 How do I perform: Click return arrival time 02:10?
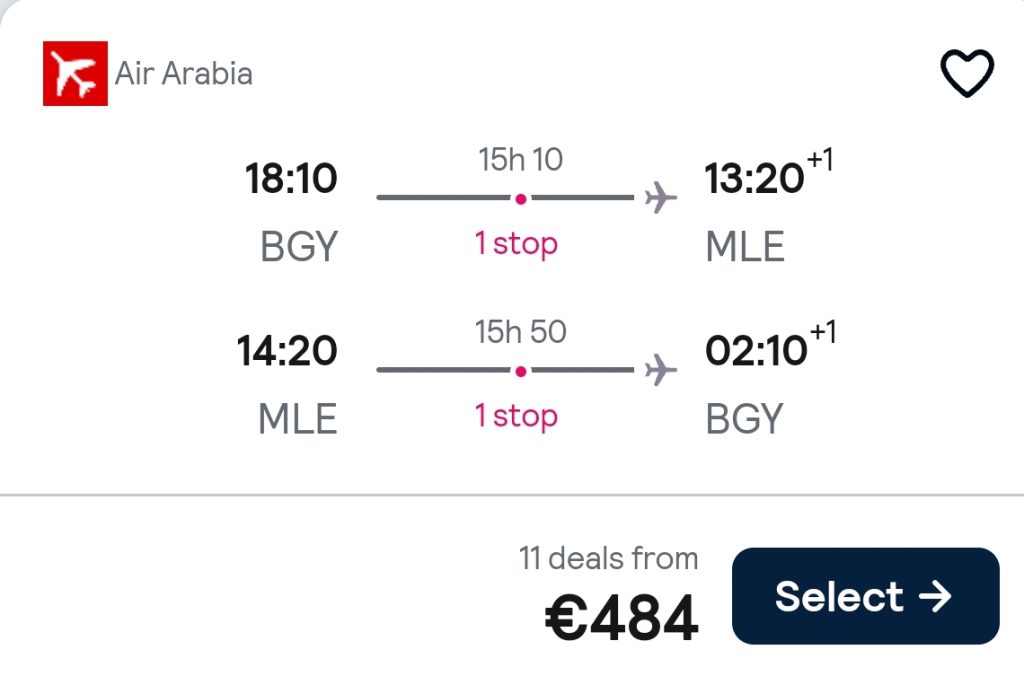pos(756,351)
